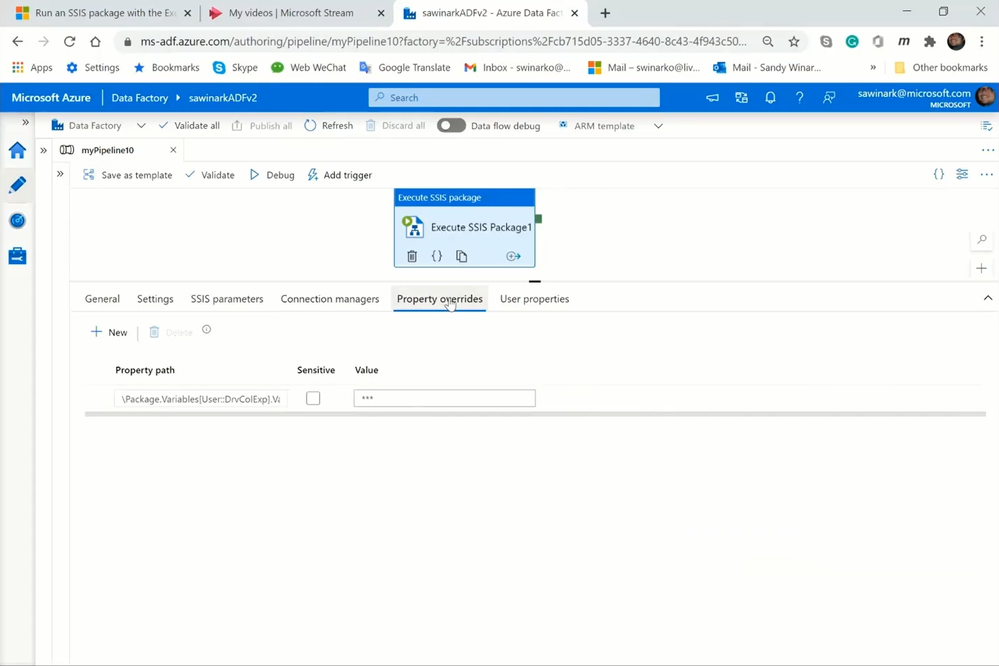Open Grammarly extension icon
Viewport: 999px width, 666px height.
point(852,41)
